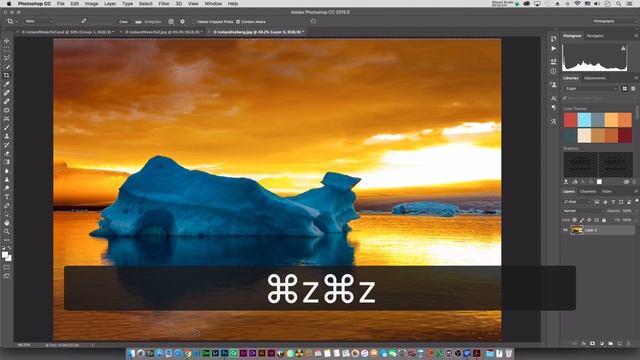The image size is (640, 360).
Task: Open the Window menu
Action: [213, 4]
